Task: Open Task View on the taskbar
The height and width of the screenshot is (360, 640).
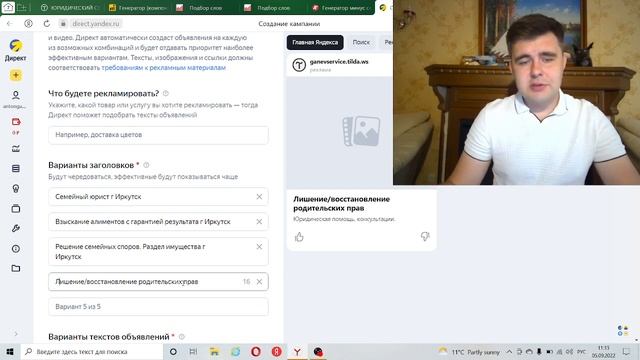Action: pyautogui.click(x=193, y=352)
